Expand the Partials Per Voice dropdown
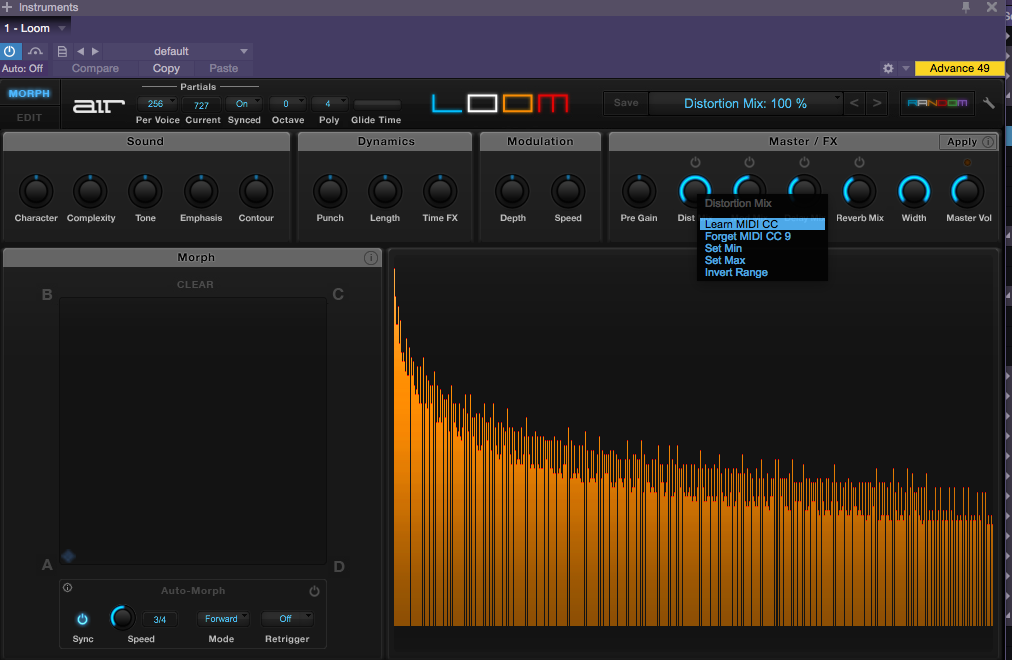The height and width of the screenshot is (660, 1012). [x=156, y=104]
